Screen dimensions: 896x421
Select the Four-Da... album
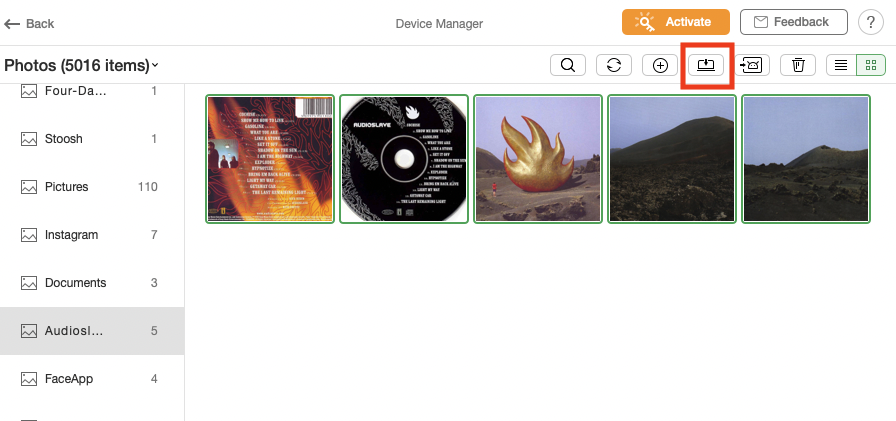(x=92, y=91)
